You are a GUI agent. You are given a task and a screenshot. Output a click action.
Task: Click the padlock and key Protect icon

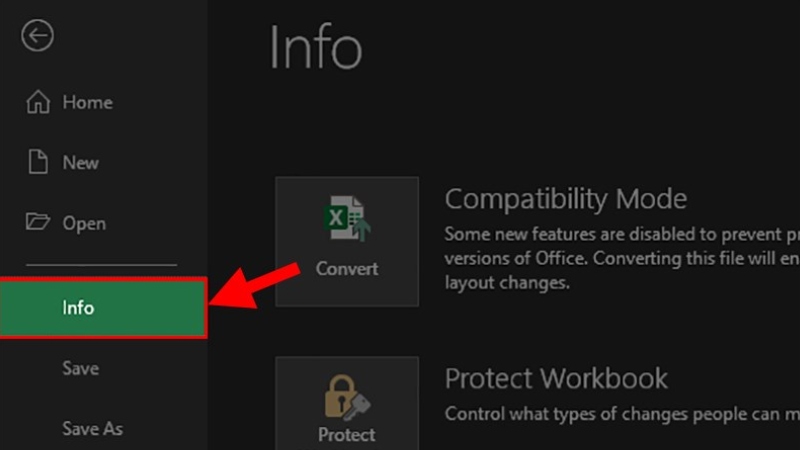(346, 399)
